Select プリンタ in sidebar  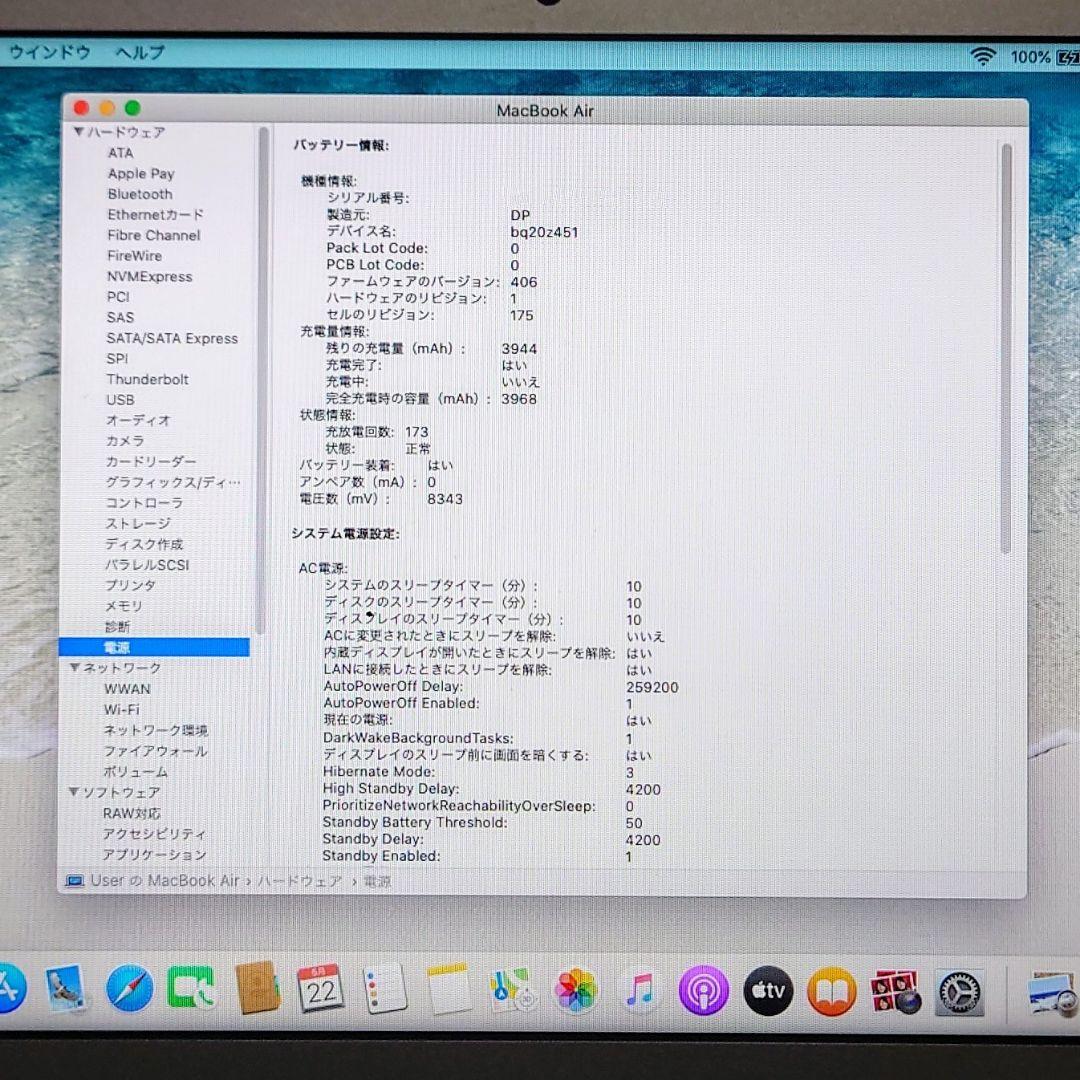[130, 585]
